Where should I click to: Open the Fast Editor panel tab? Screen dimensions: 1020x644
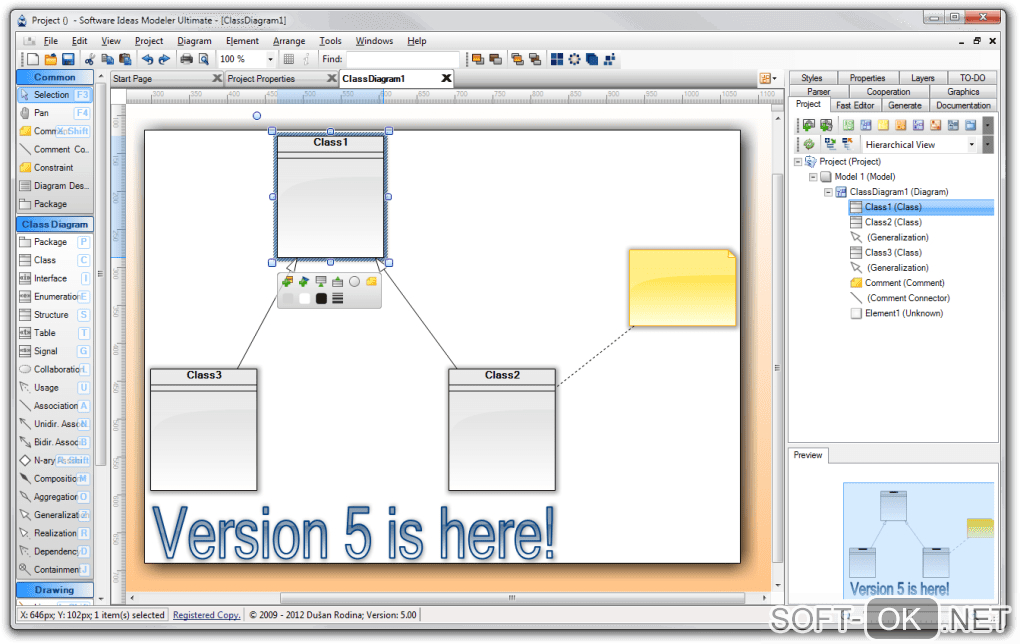tap(855, 105)
